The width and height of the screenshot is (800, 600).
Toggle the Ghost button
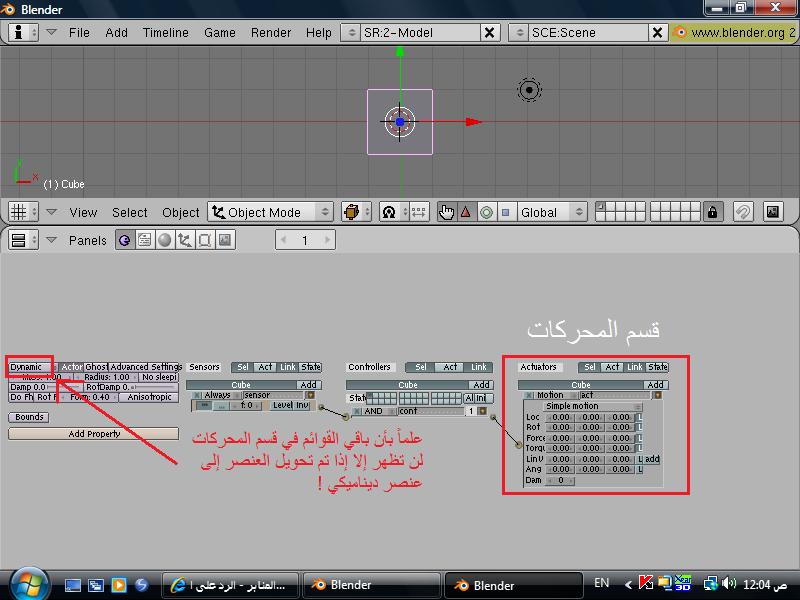(x=96, y=367)
